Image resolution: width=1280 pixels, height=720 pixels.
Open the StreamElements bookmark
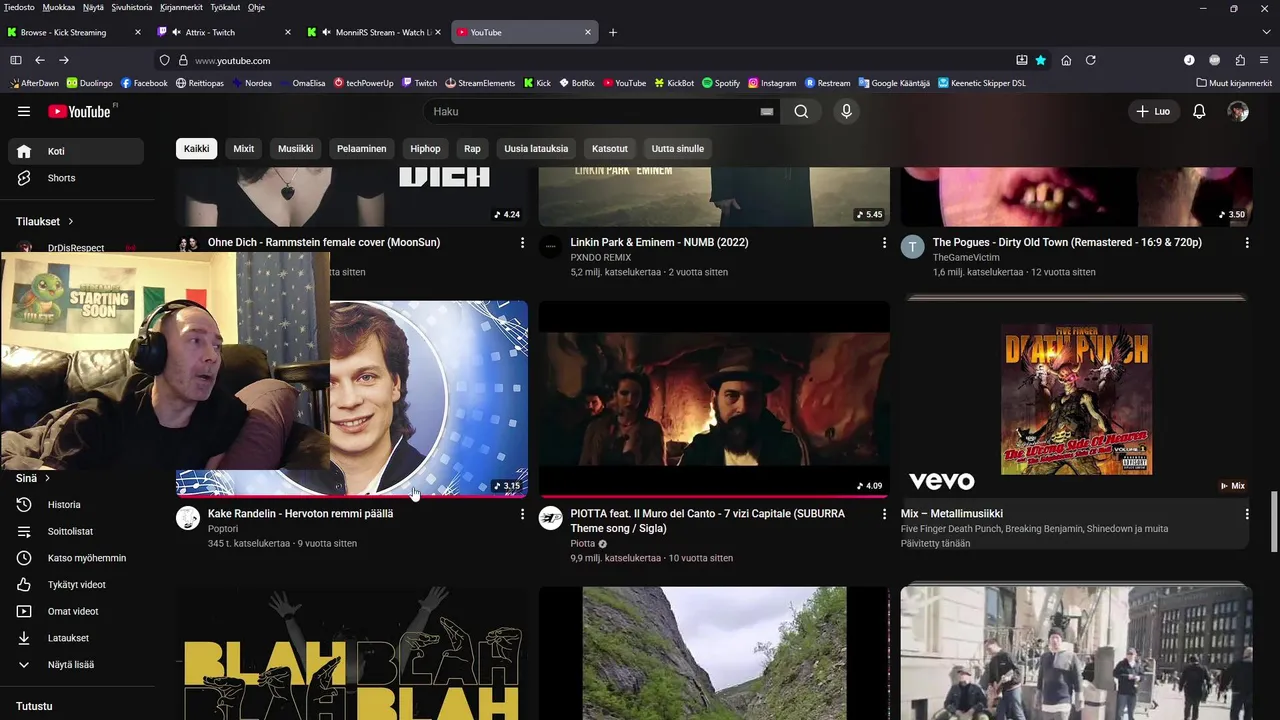481,83
